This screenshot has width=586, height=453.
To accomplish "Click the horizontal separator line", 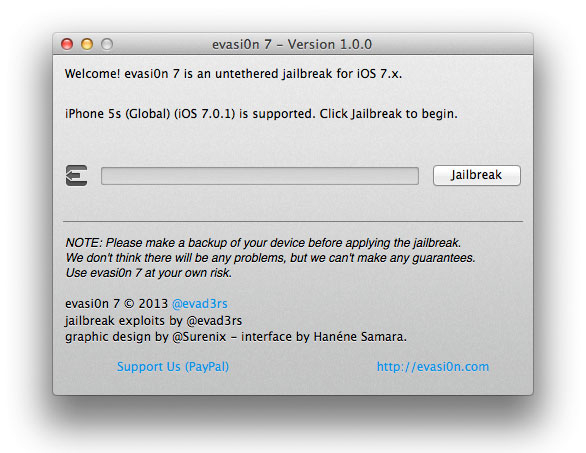I will click(293, 221).
